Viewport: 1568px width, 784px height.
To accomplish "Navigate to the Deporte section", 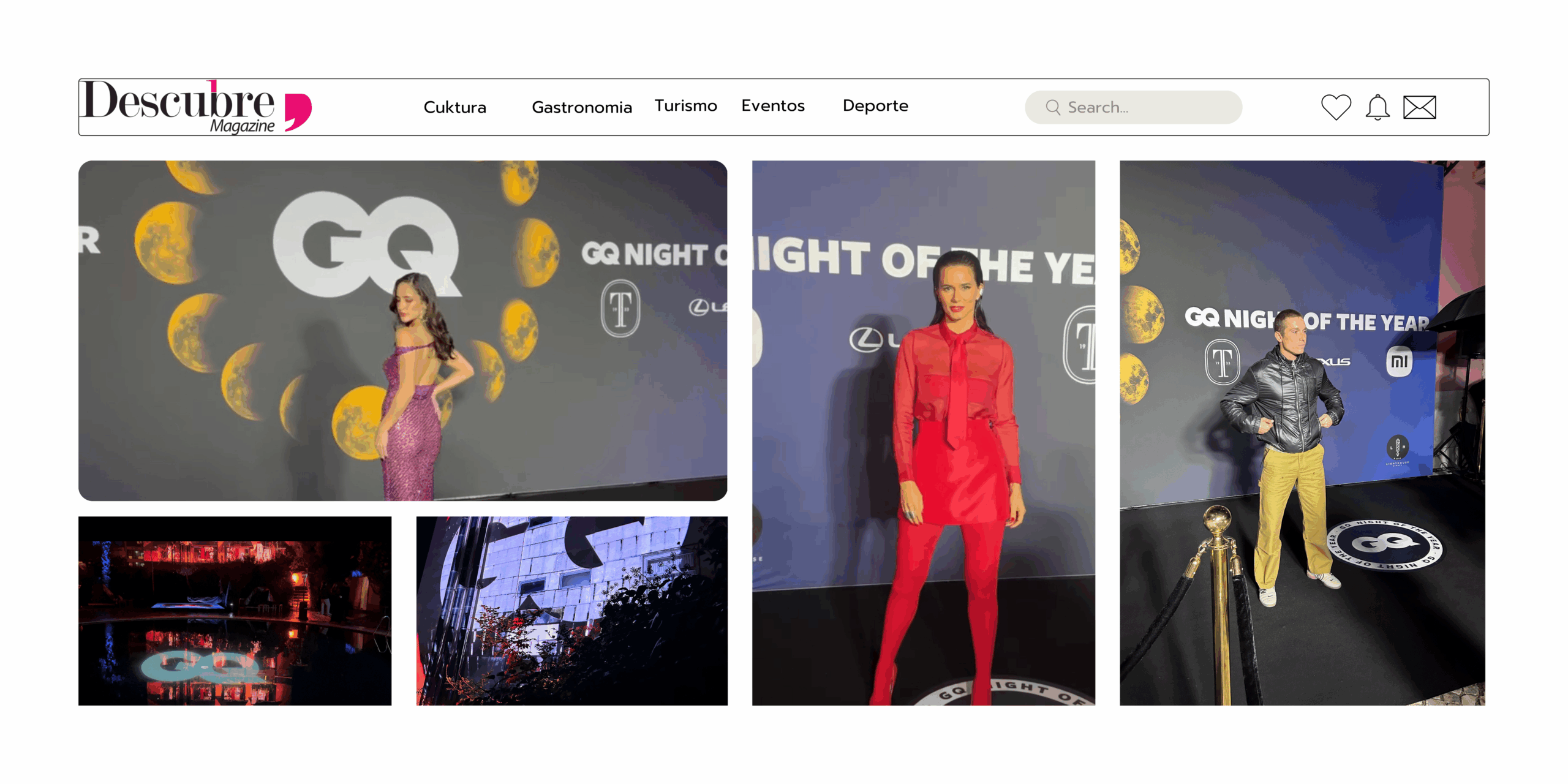I will [875, 105].
